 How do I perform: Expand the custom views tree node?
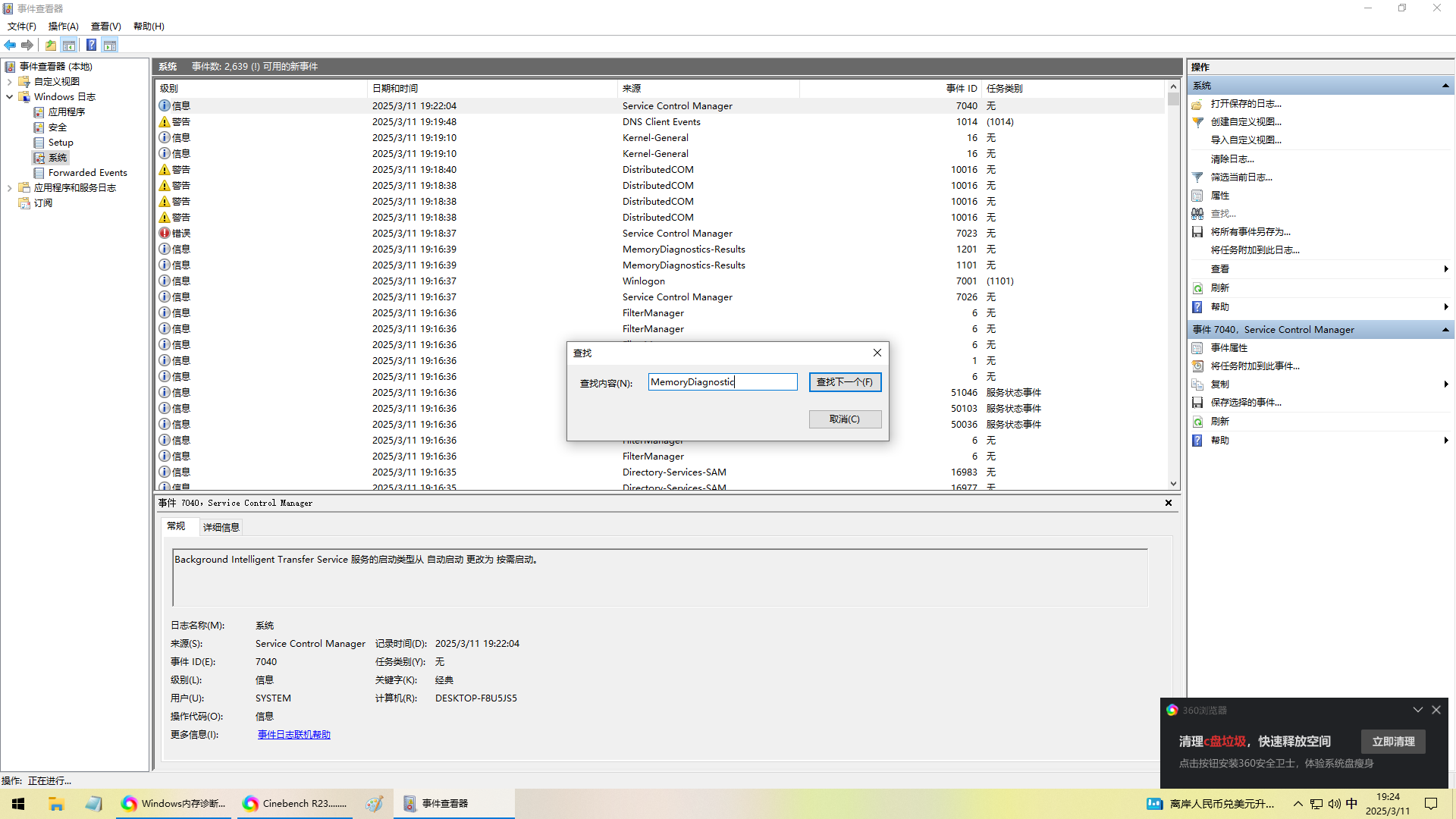[x=9, y=82]
